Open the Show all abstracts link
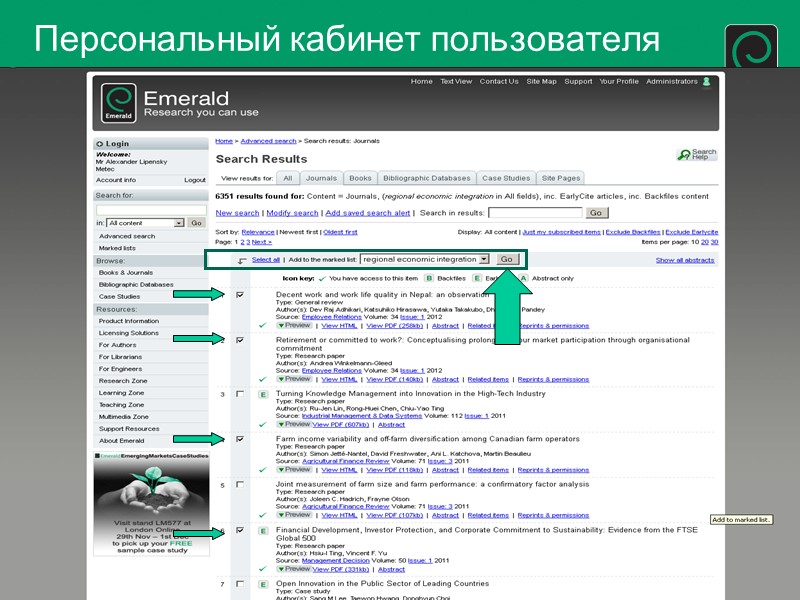The width and height of the screenshot is (800, 600). point(686,258)
